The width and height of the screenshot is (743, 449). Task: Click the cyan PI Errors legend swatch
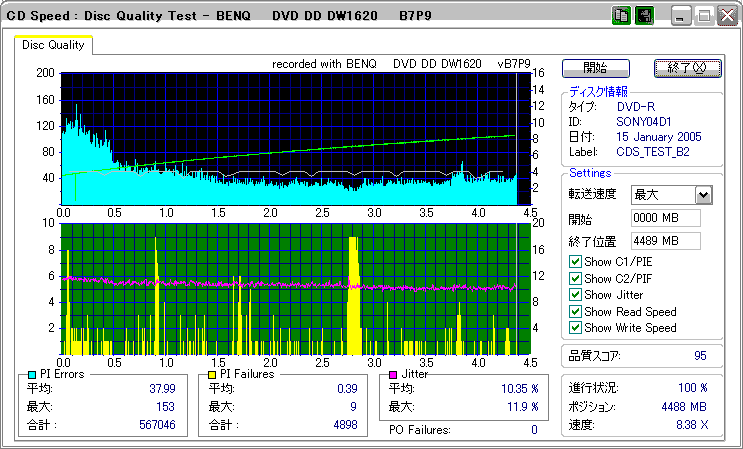coord(32,375)
